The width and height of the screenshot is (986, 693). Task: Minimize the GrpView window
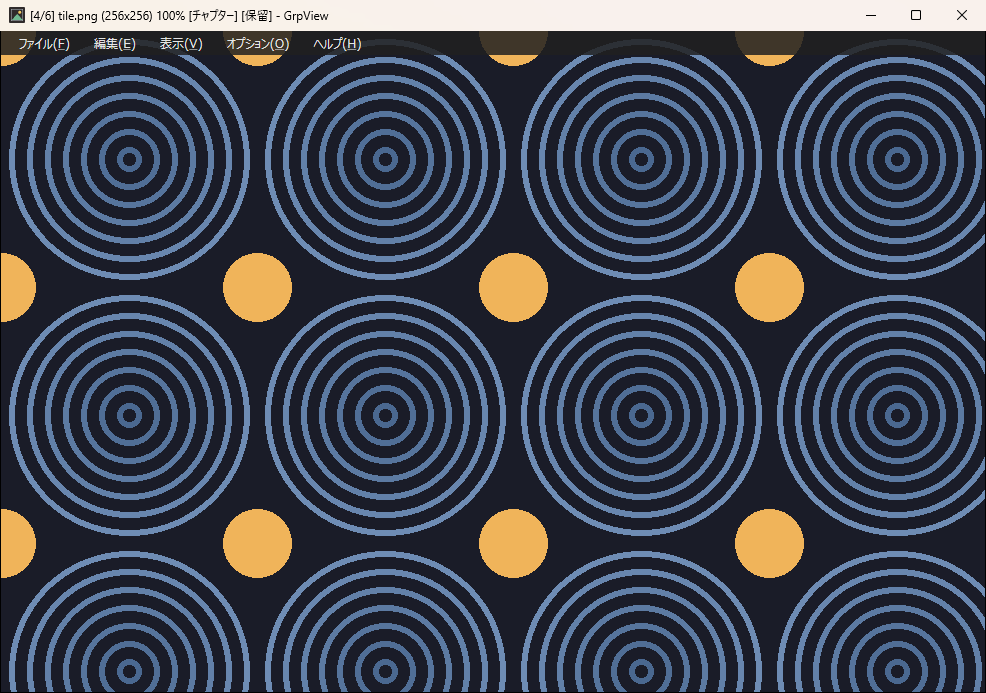tap(871, 15)
